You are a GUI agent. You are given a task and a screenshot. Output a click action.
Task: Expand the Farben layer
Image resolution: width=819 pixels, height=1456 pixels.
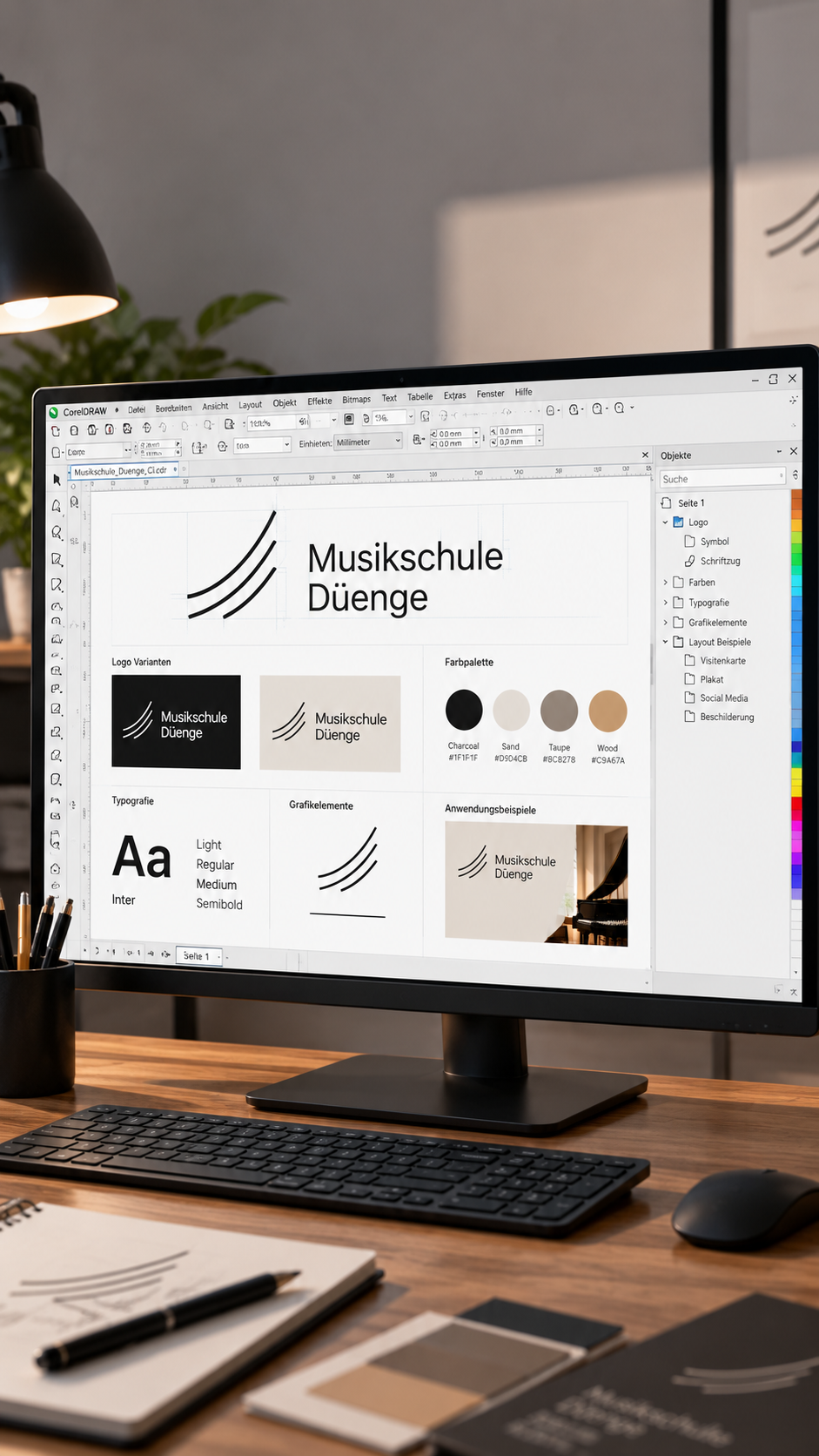click(666, 582)
